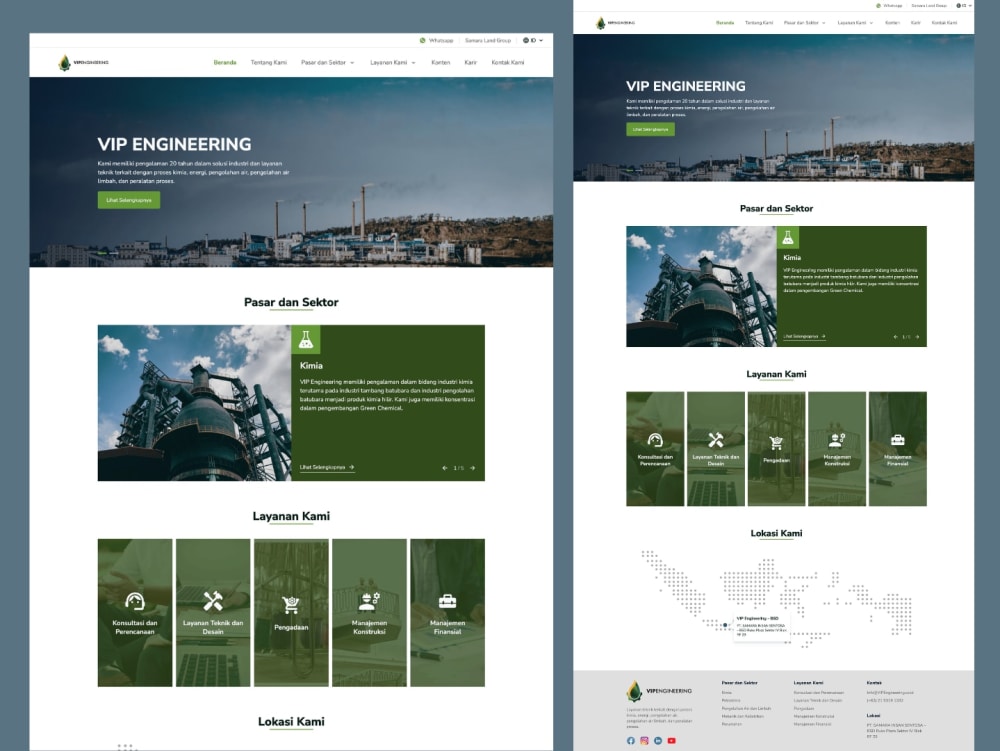Image resolution: width=1000 pixels, height=751 pixels.
Task: Expand Pasar dan Sektor dropdown in left mockup
Action: coord(328,62)
